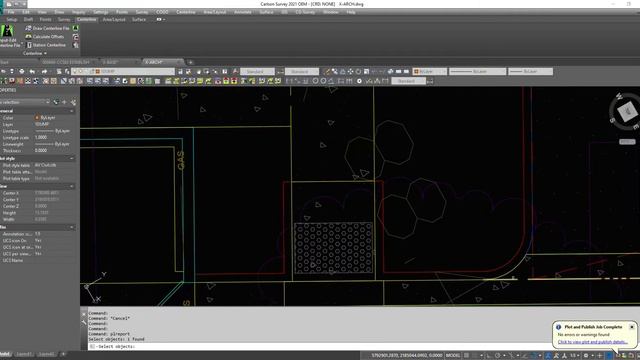The height and width of the screenshot is (360, 640).
Task: Click the Layout1 tab
Action: click(24, 354)
